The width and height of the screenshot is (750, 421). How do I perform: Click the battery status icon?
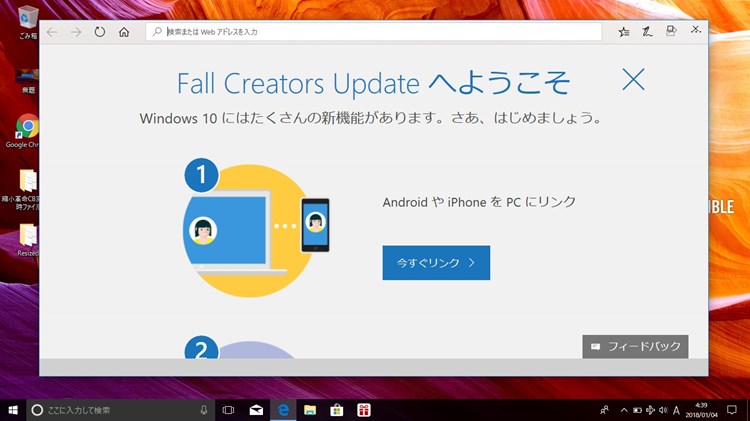637,410
